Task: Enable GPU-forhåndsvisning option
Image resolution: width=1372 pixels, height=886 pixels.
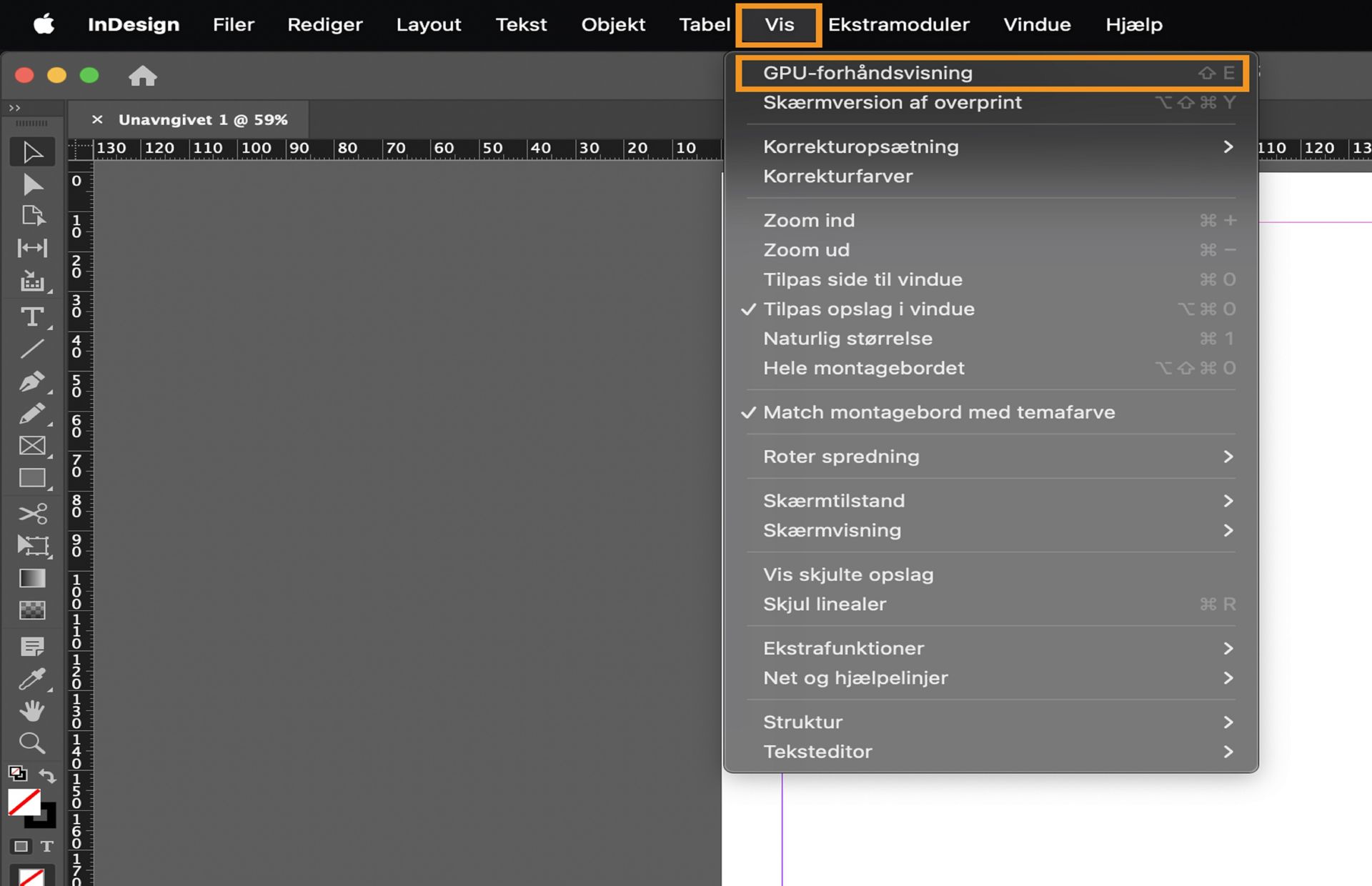Action: (x=868, y=73)
